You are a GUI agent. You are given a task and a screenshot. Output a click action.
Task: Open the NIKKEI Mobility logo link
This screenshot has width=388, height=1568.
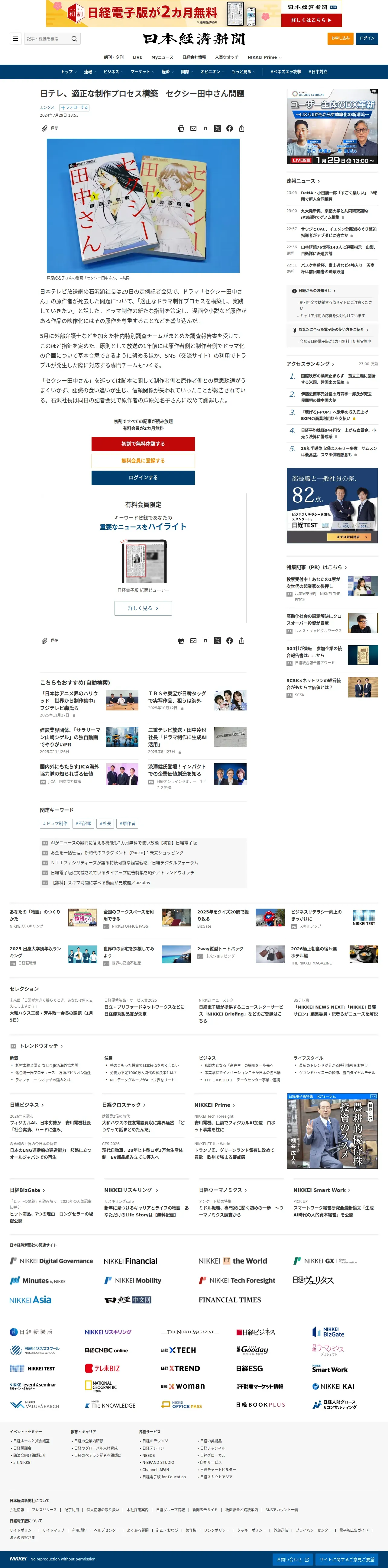coord(133,1281)
